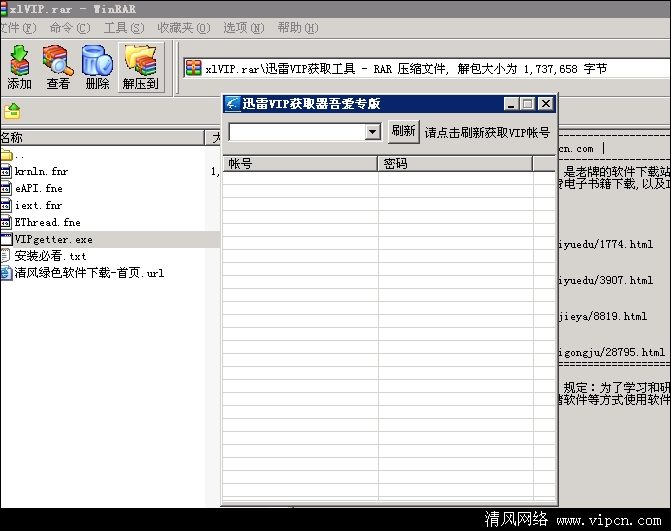Select the eAPI.fne file

(38, 188)
